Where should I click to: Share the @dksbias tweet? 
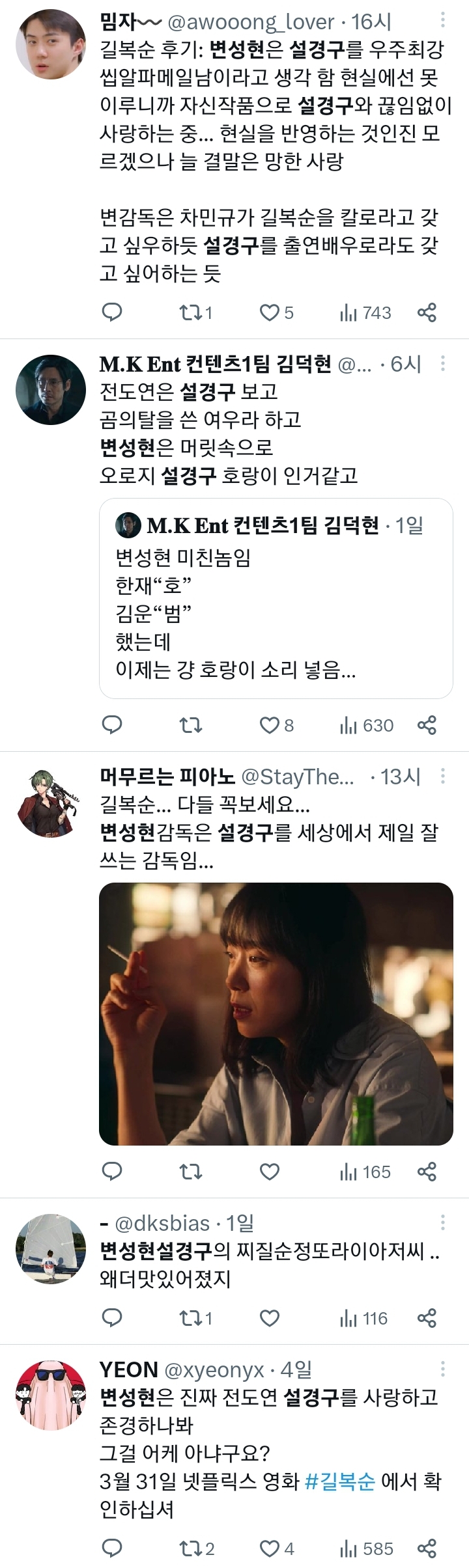(427, 1318)
